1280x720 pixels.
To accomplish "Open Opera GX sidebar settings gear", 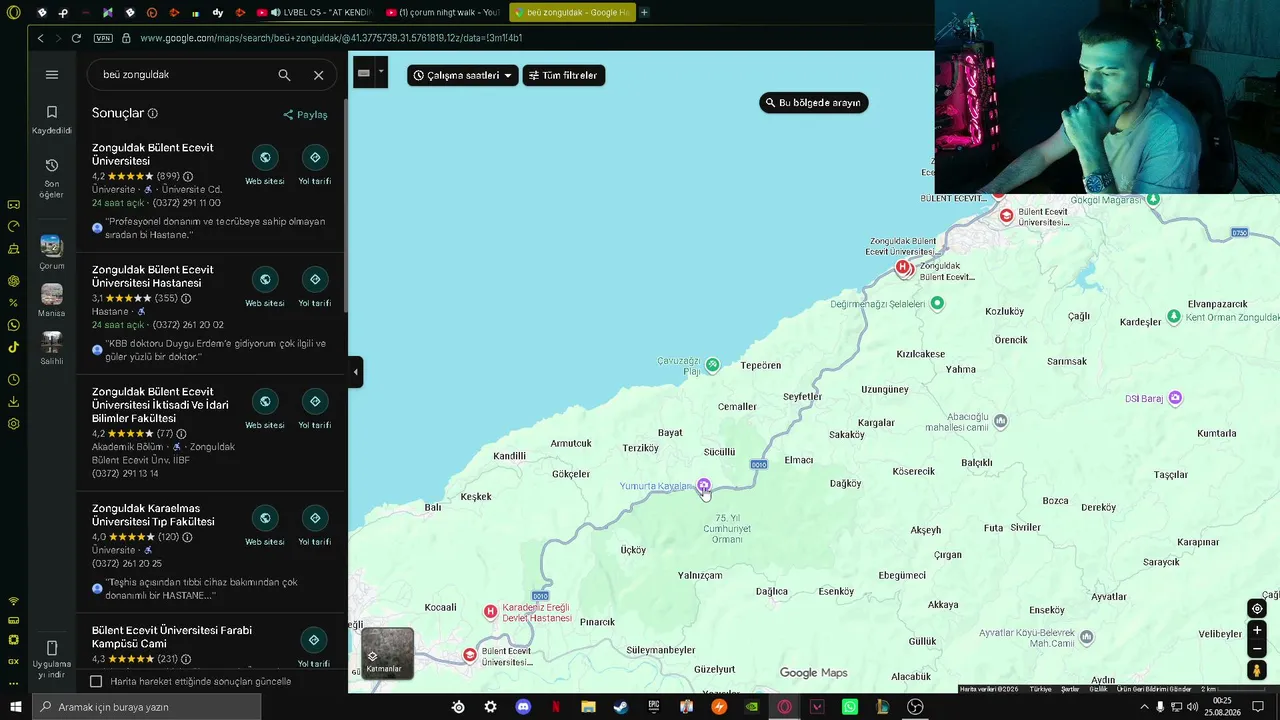I will click(14, 423).
